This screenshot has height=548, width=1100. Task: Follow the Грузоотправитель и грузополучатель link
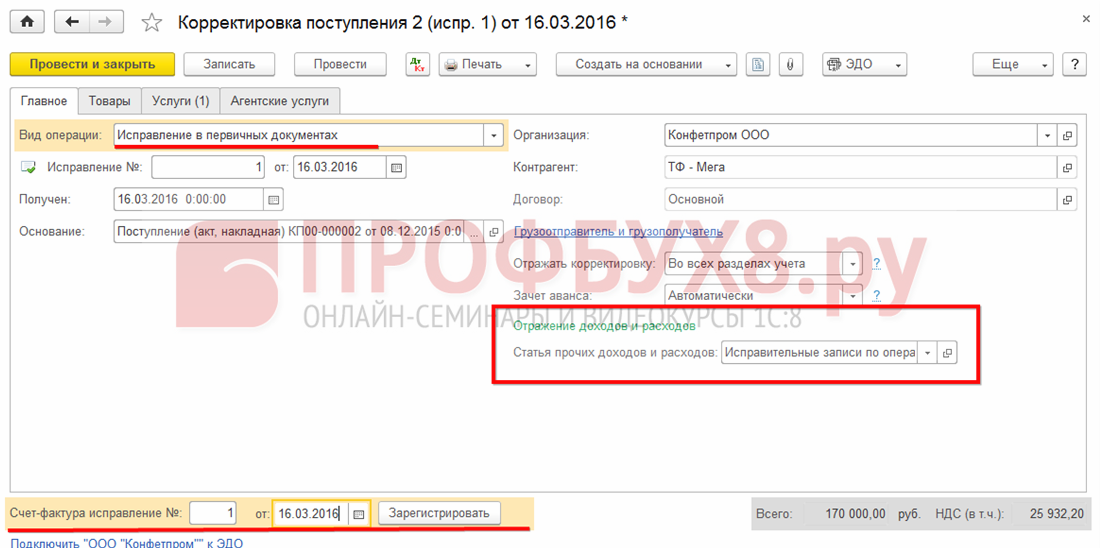point(618,232)
